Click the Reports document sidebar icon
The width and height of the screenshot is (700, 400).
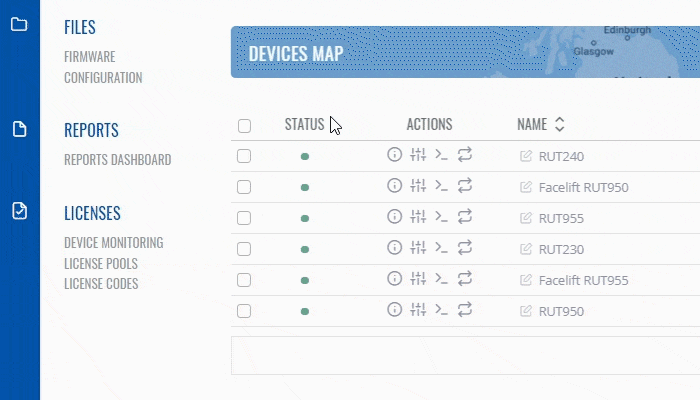pyautogui.click(x=19, y=128)
